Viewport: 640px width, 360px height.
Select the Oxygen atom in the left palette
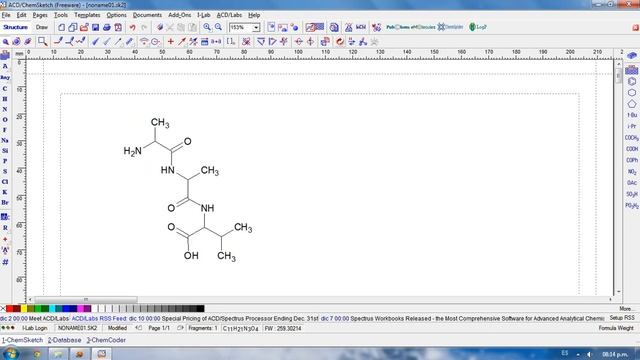click(x=5, y=120)
